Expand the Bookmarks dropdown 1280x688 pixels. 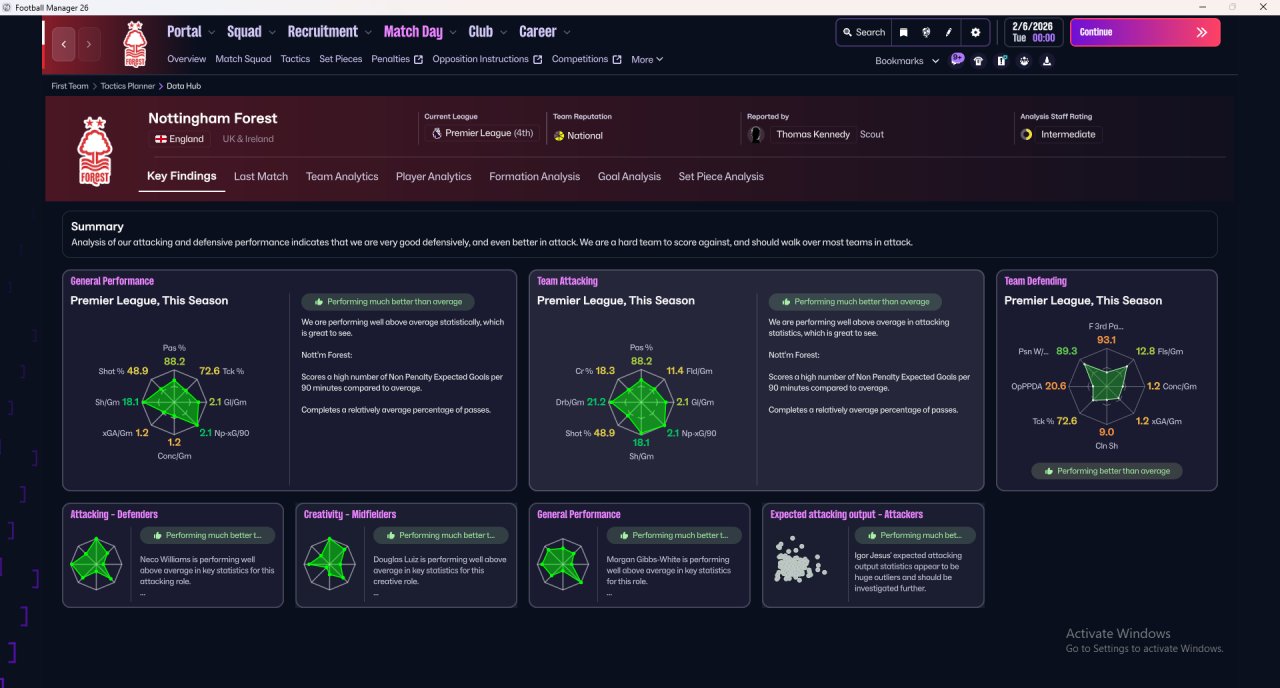click(x=907, y=61)
